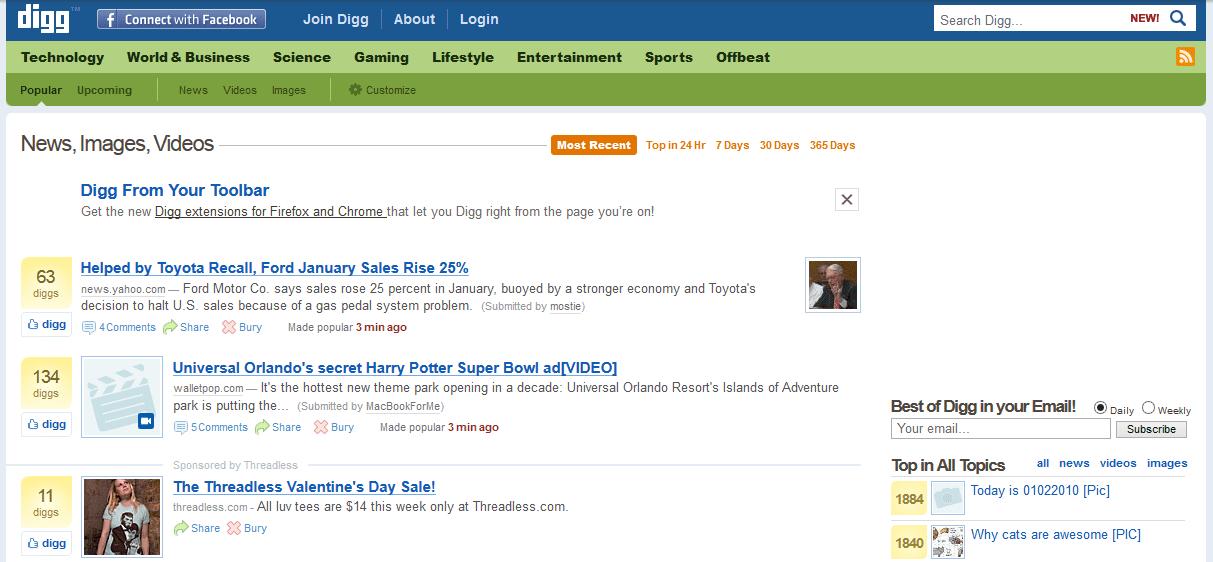
Task: Open 'Why cats are awesome [PIC]' link
Action: [x=1056, y=534]
